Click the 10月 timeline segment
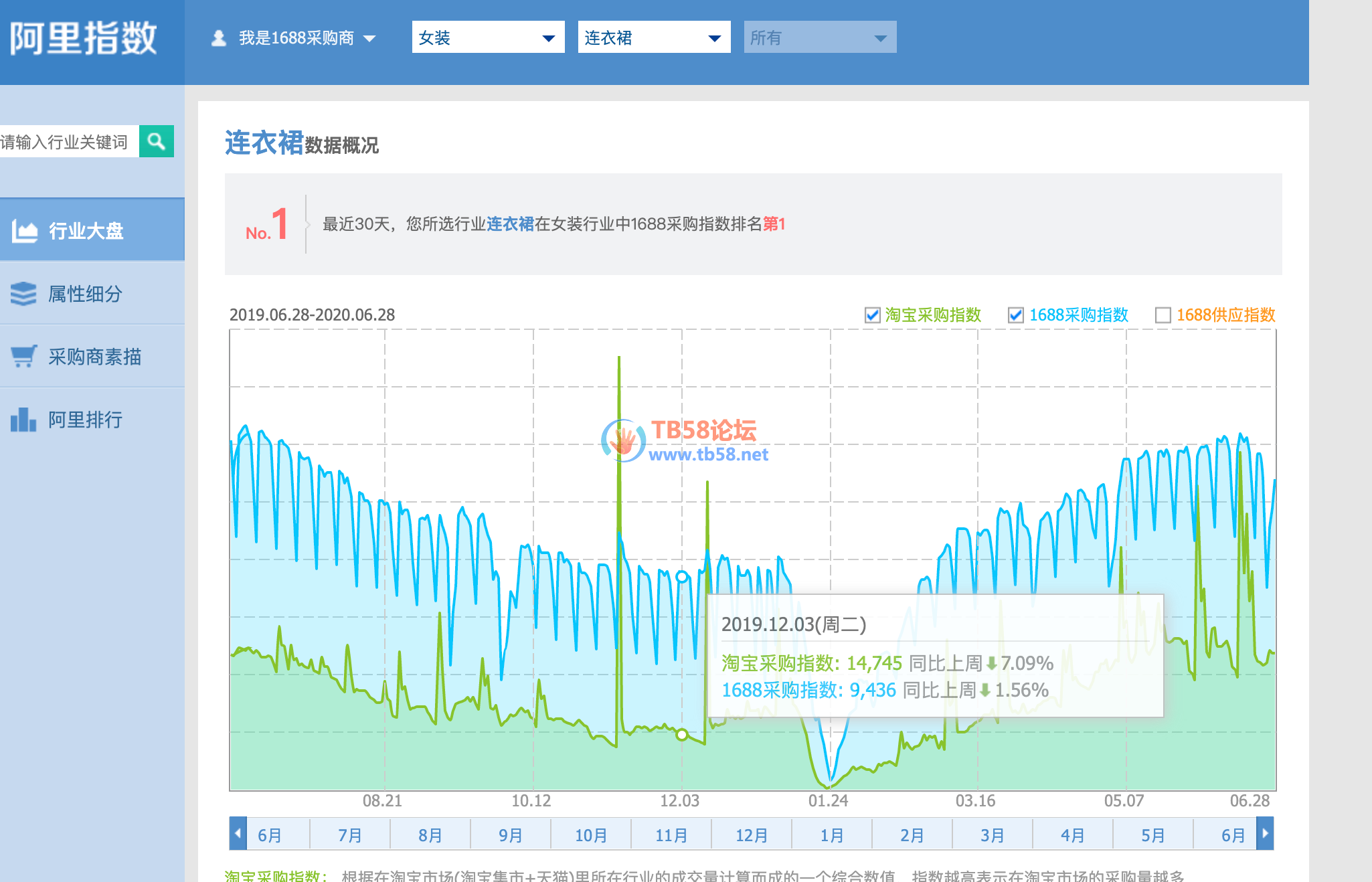The width and height of the screenshot is (1372, 882). point(591,835)
